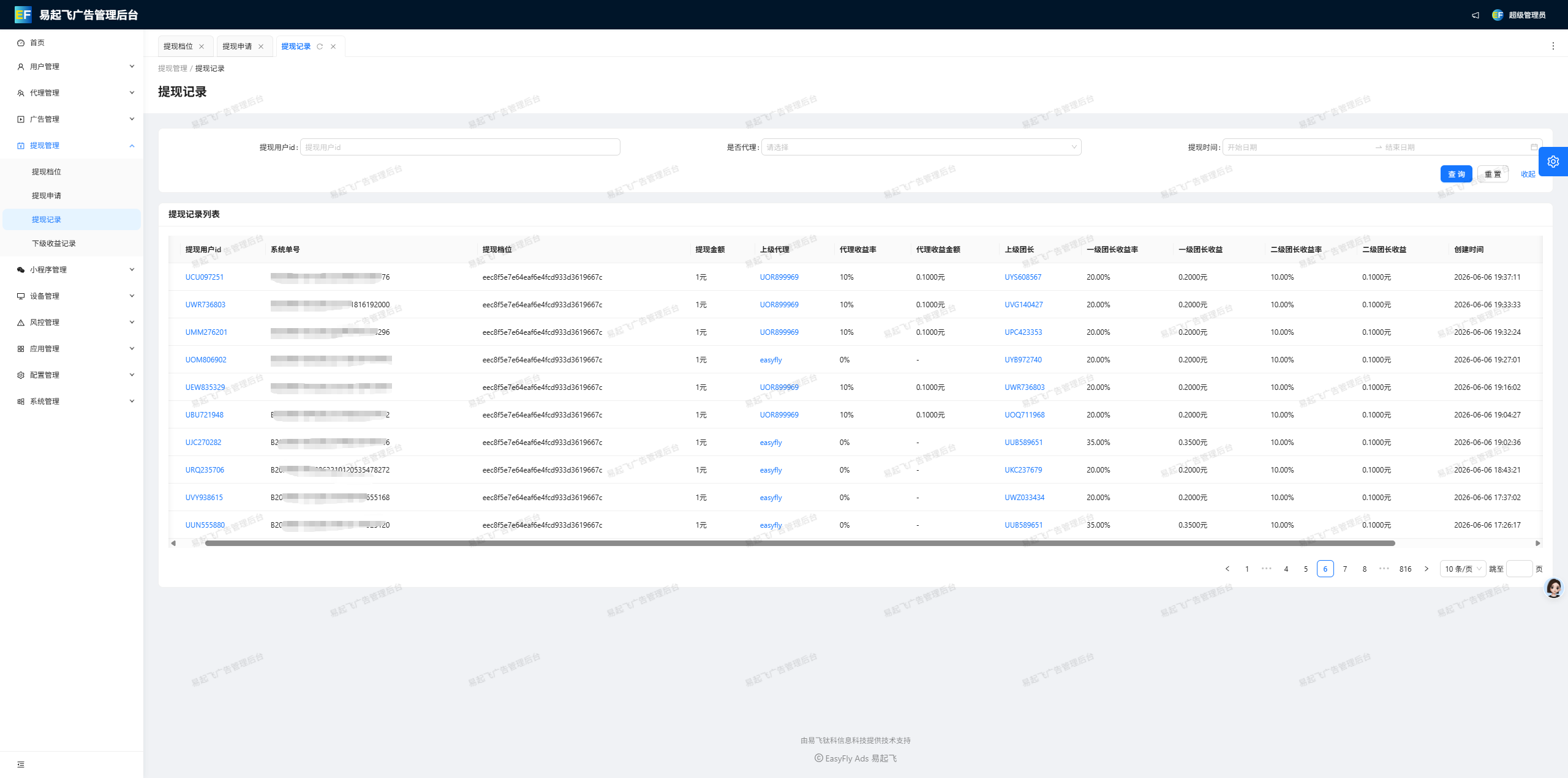The height and width of the screenshot is (778, 1568).
Task: Open the notification speaker icon
Action: pos(1476,15)
